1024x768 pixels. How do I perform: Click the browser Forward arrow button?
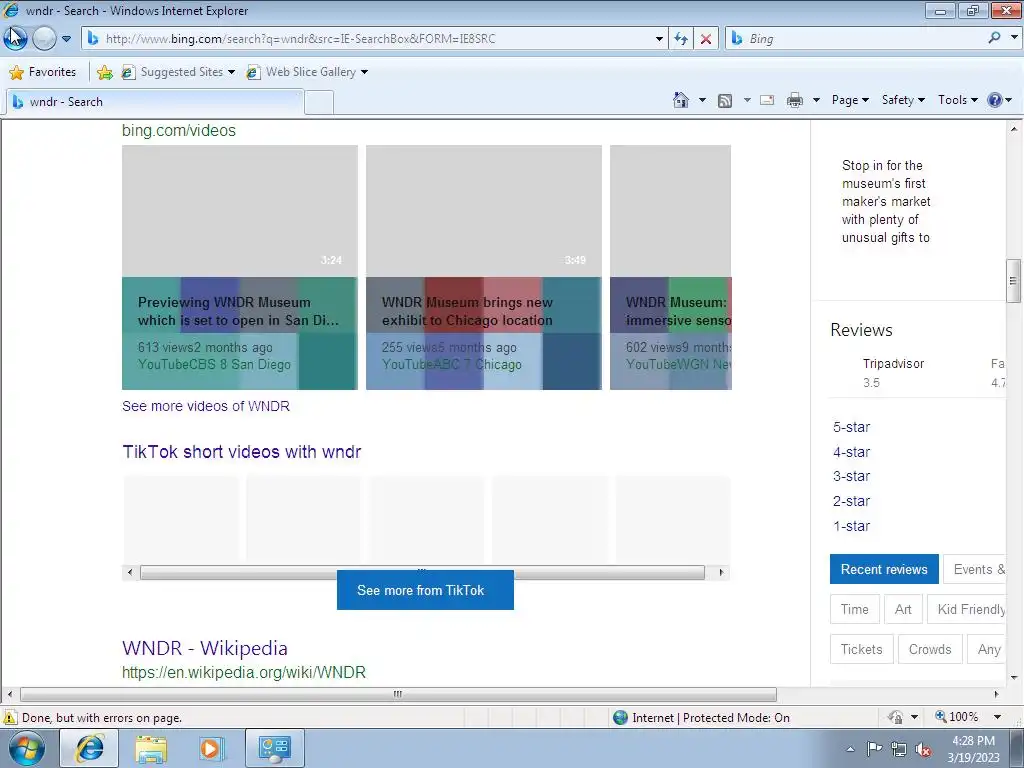tap(44, 39)
